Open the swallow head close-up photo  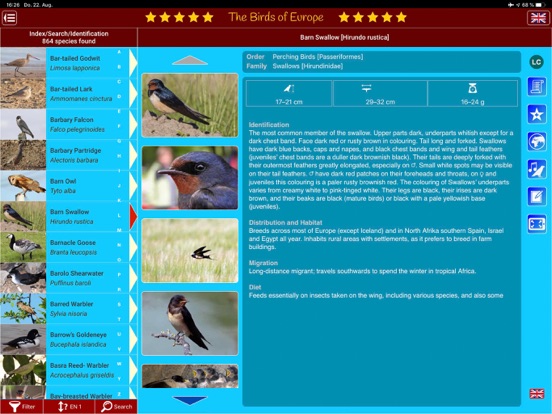click(x=190, y=178)
